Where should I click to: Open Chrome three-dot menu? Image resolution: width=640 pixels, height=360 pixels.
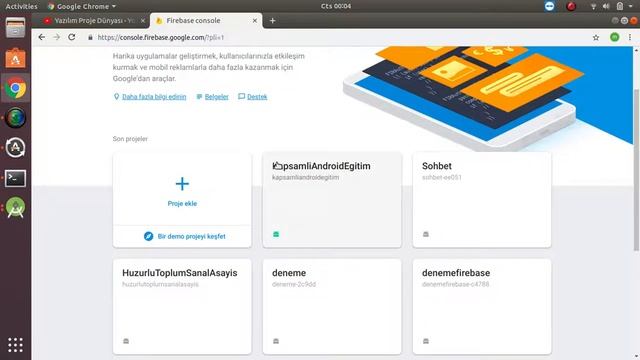click(x=630, y=37)
